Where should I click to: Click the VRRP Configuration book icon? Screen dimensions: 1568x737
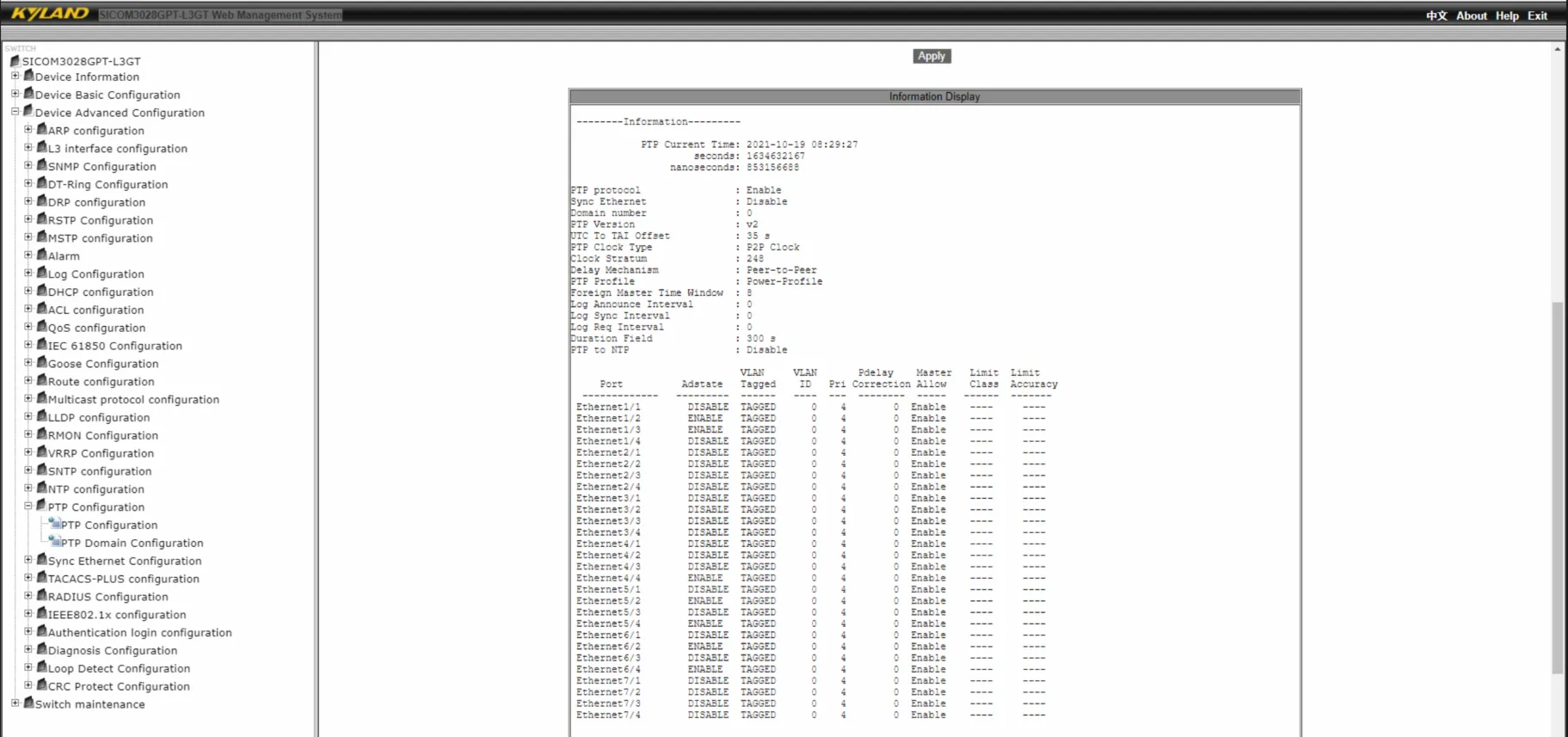tap(41, 452)
